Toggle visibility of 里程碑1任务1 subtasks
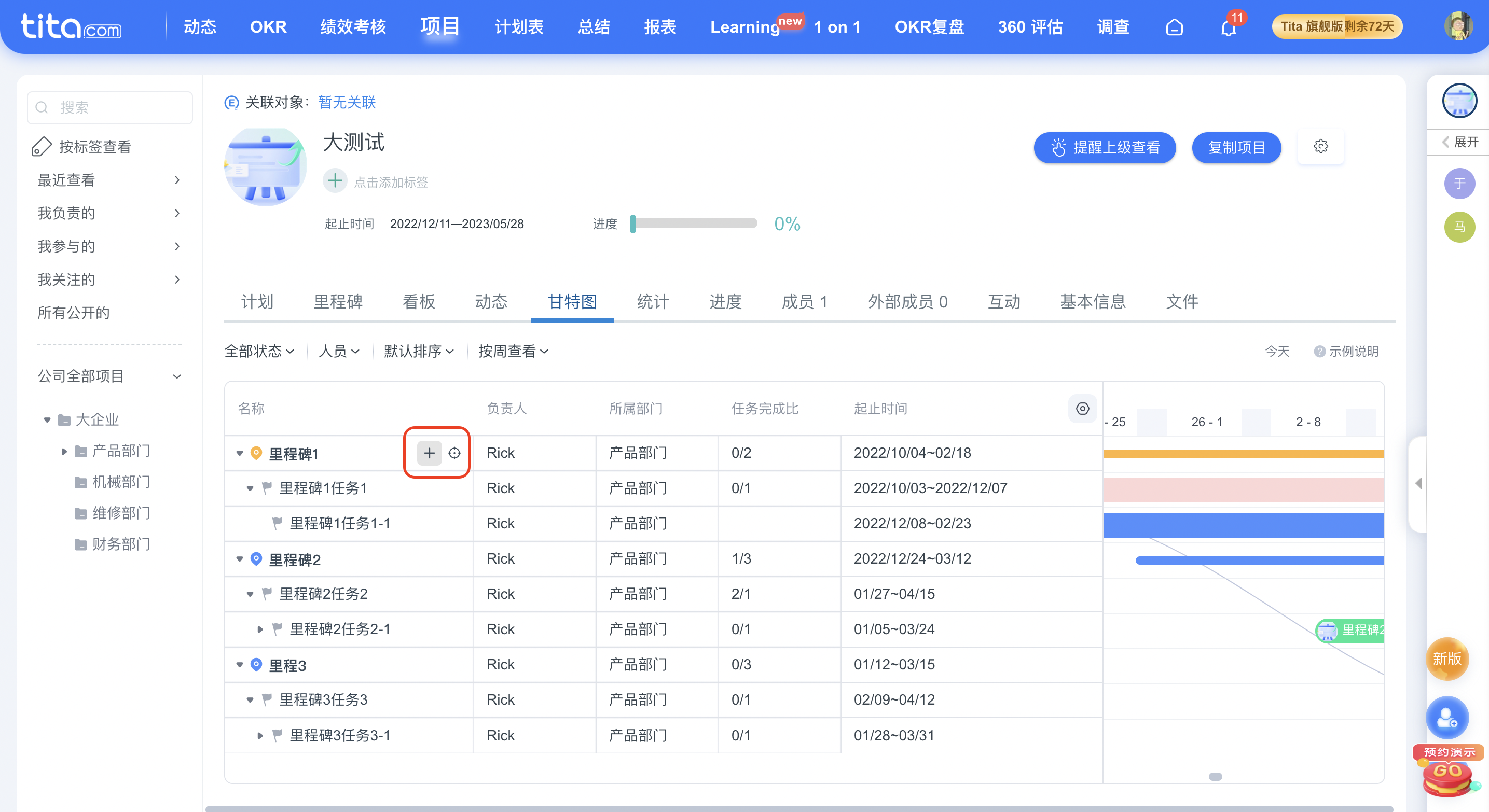 pos(248,488)
